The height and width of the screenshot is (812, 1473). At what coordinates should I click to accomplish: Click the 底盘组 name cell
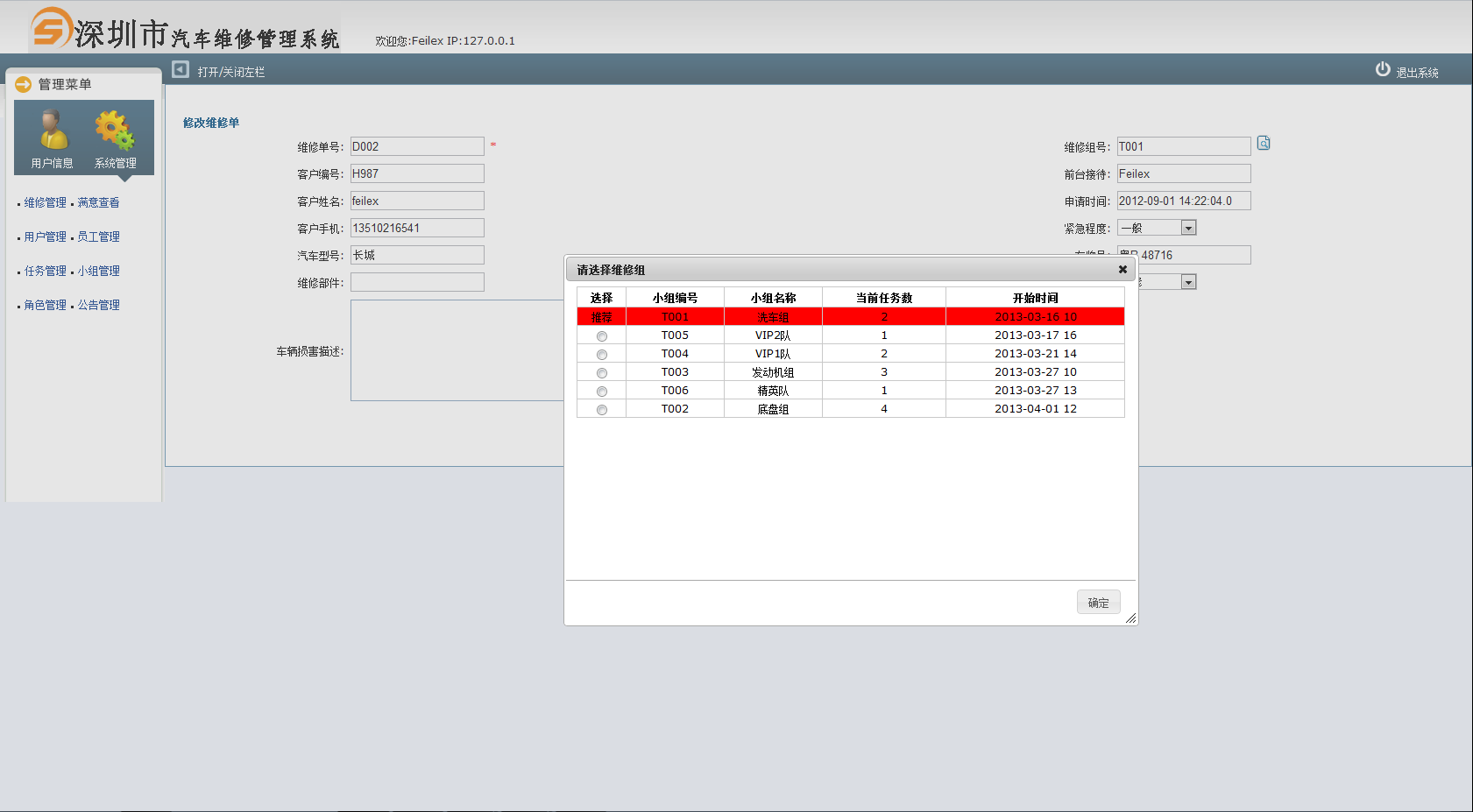coord(773,409)
